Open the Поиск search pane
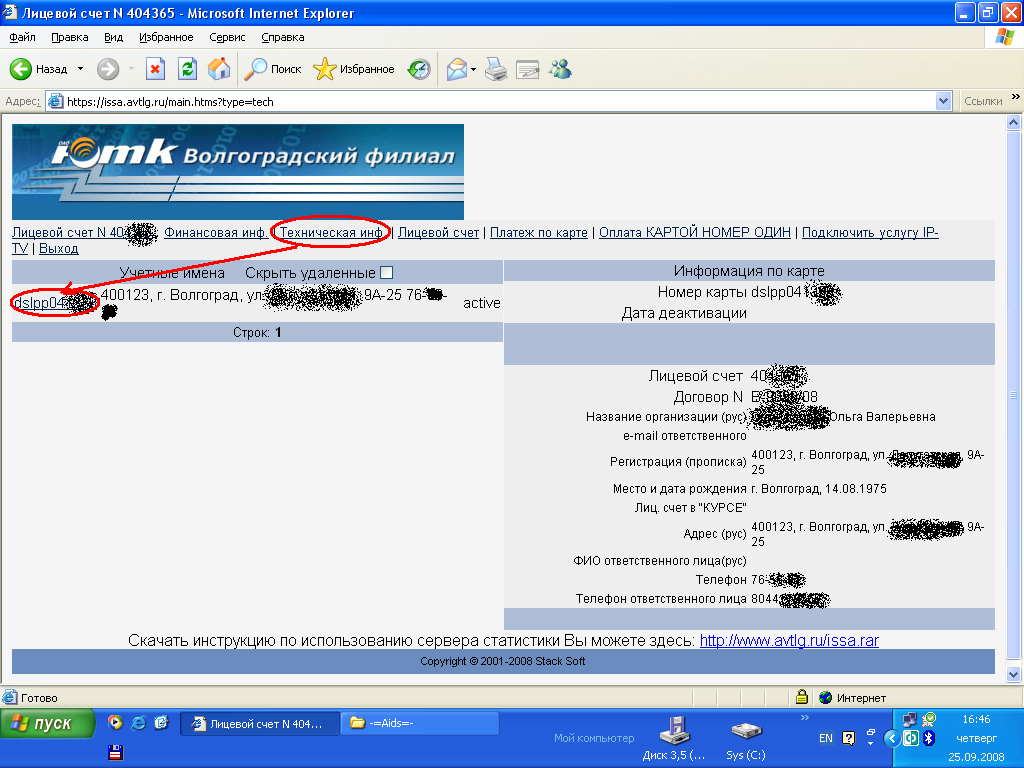 tap(273, 69)
